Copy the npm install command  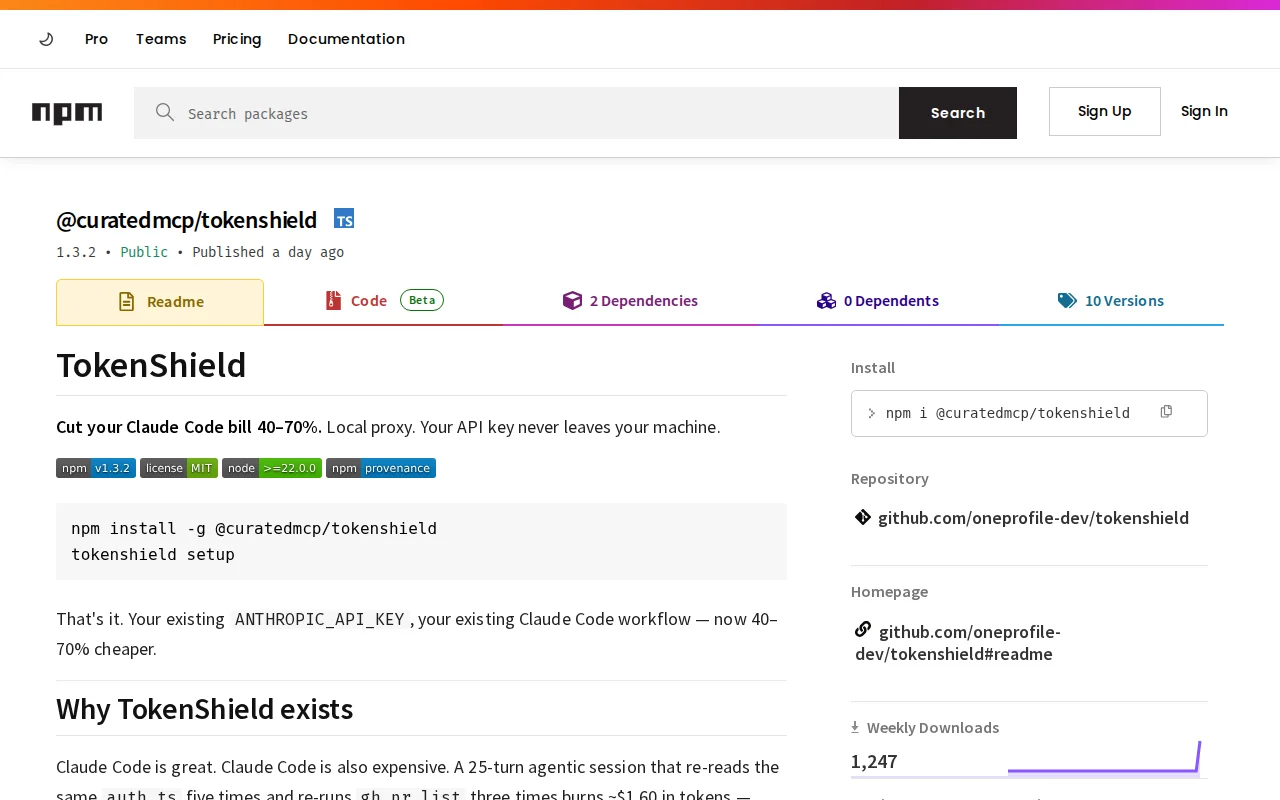[1166, 412]
